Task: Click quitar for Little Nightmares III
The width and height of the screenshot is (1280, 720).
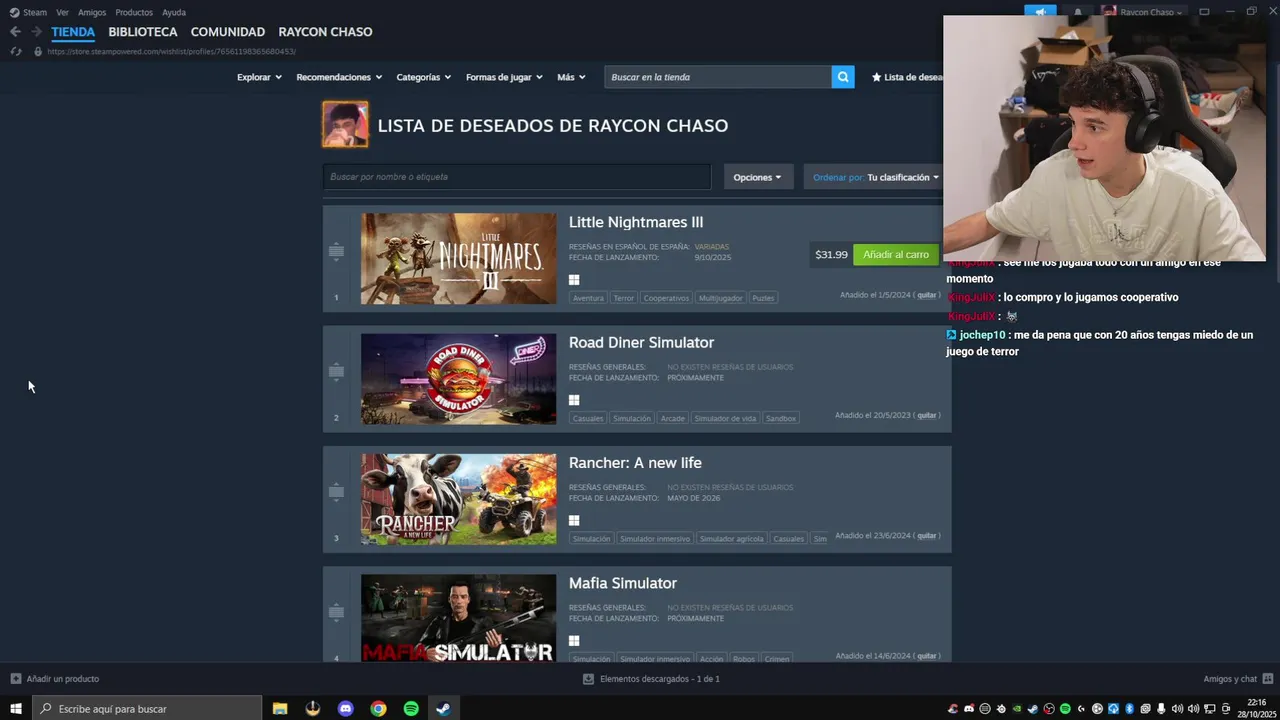Action: tap(927, 295)
